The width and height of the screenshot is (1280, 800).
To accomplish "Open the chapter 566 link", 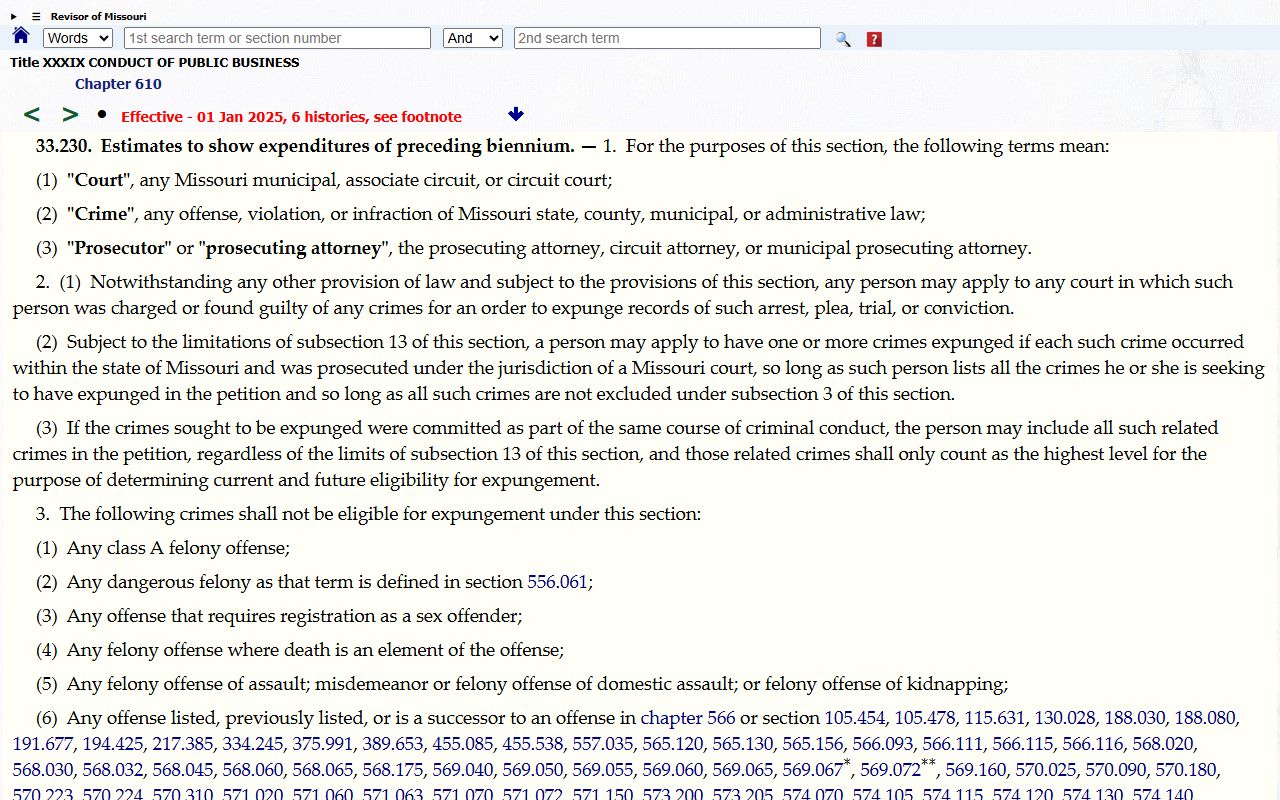I will [x=688, y=718].
